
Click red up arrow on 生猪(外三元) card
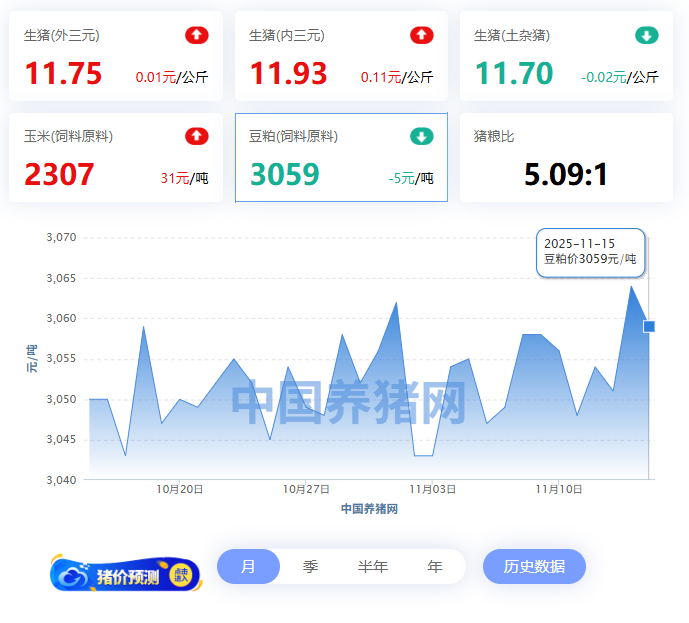197,36
